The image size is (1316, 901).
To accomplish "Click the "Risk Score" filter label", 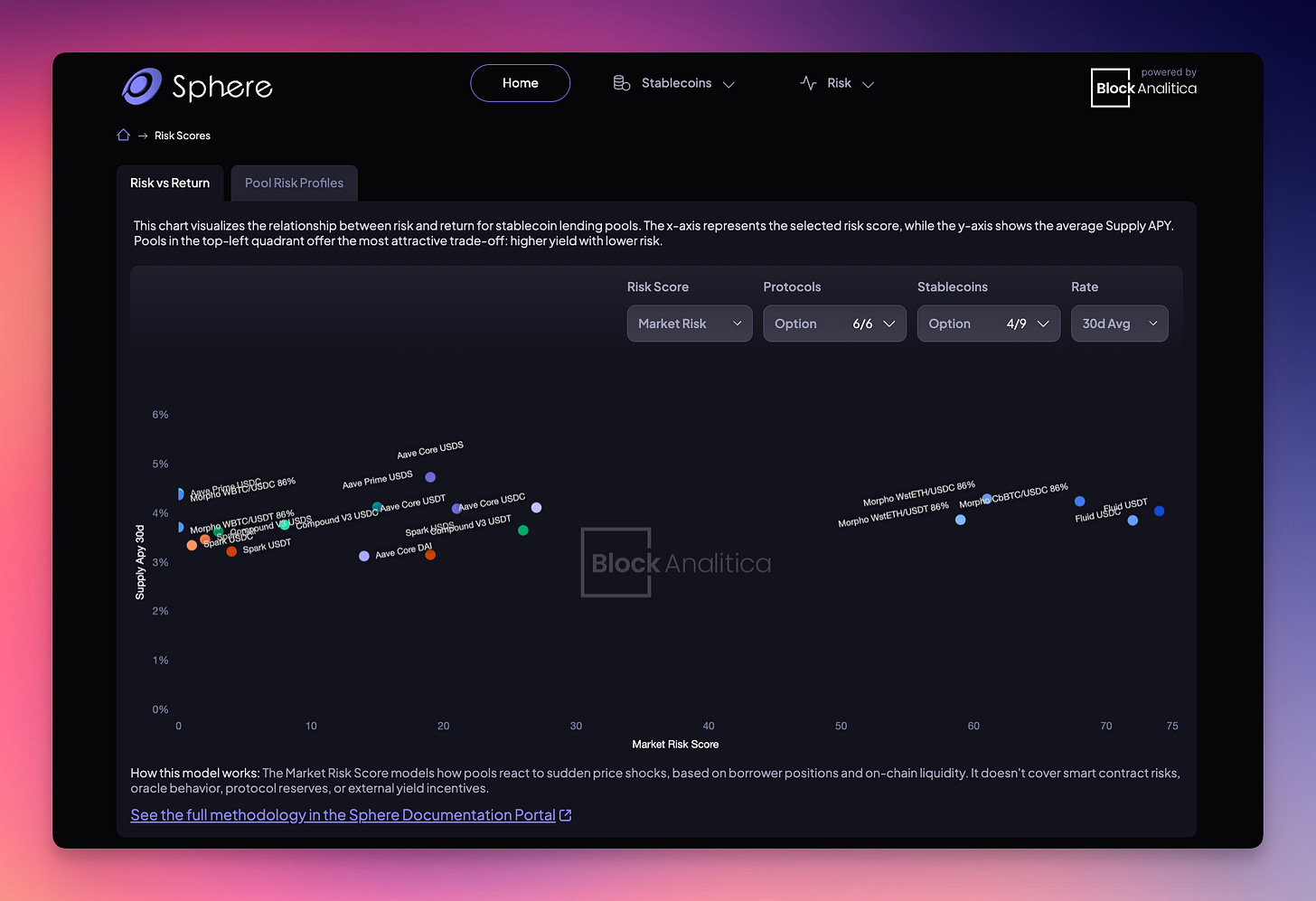I will [658, 287].
